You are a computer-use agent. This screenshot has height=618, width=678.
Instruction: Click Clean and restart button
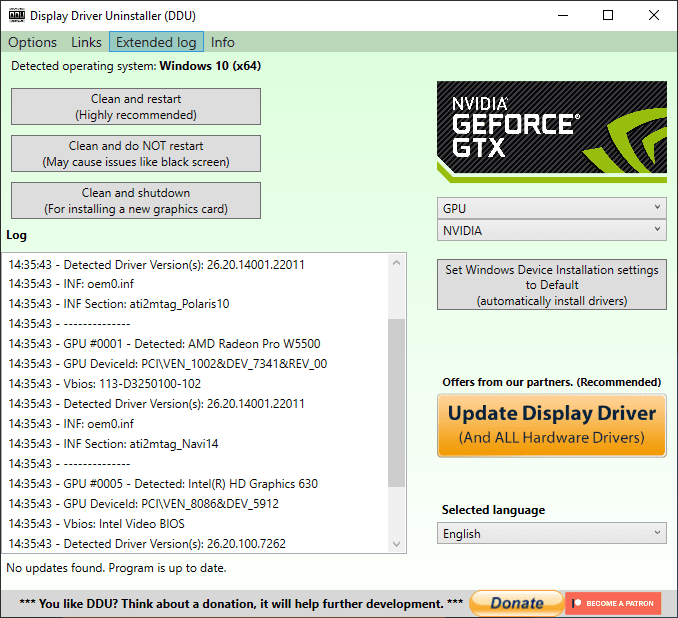136,107
